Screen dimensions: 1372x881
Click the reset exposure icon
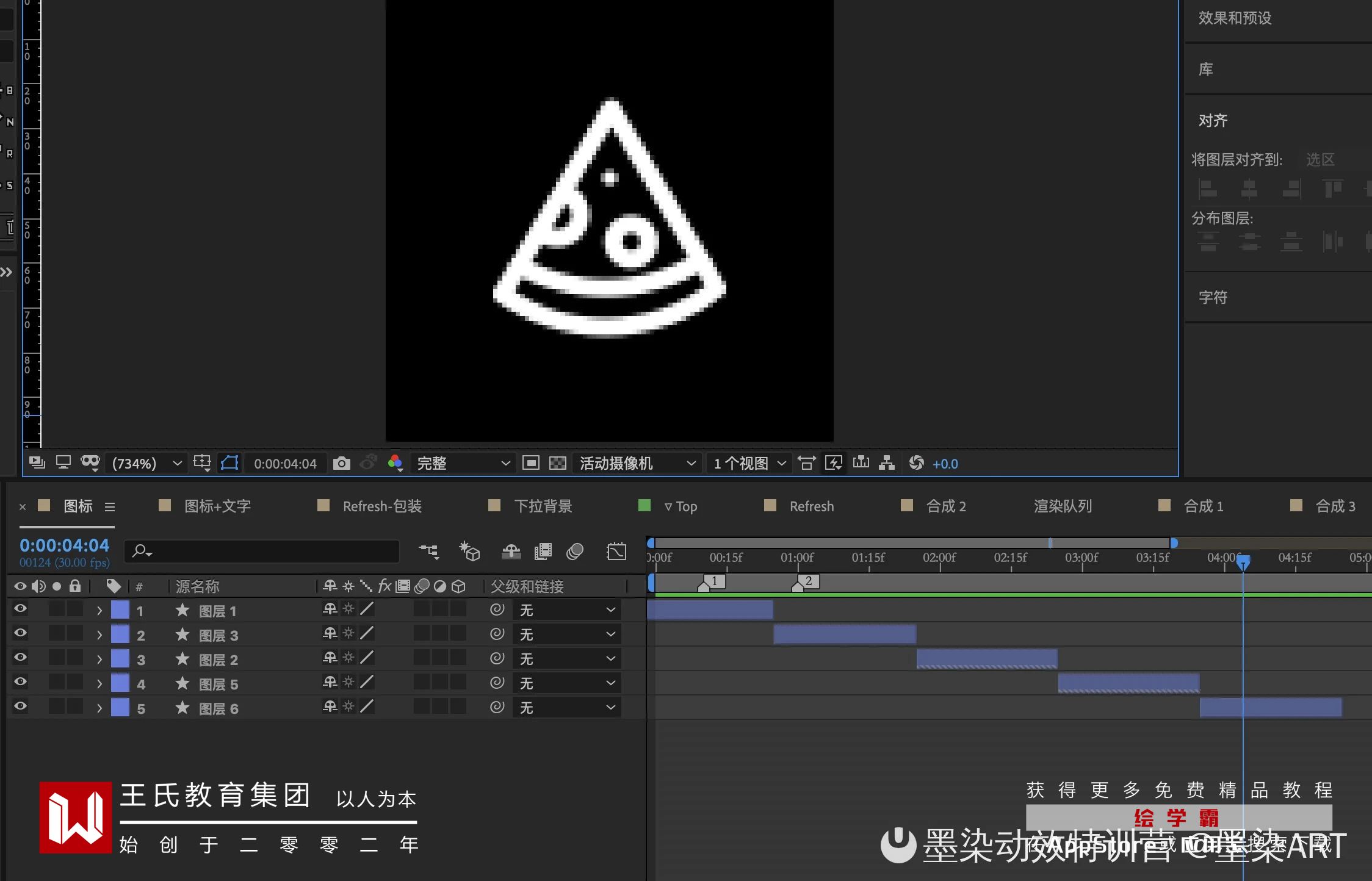[x=916, y=463]
